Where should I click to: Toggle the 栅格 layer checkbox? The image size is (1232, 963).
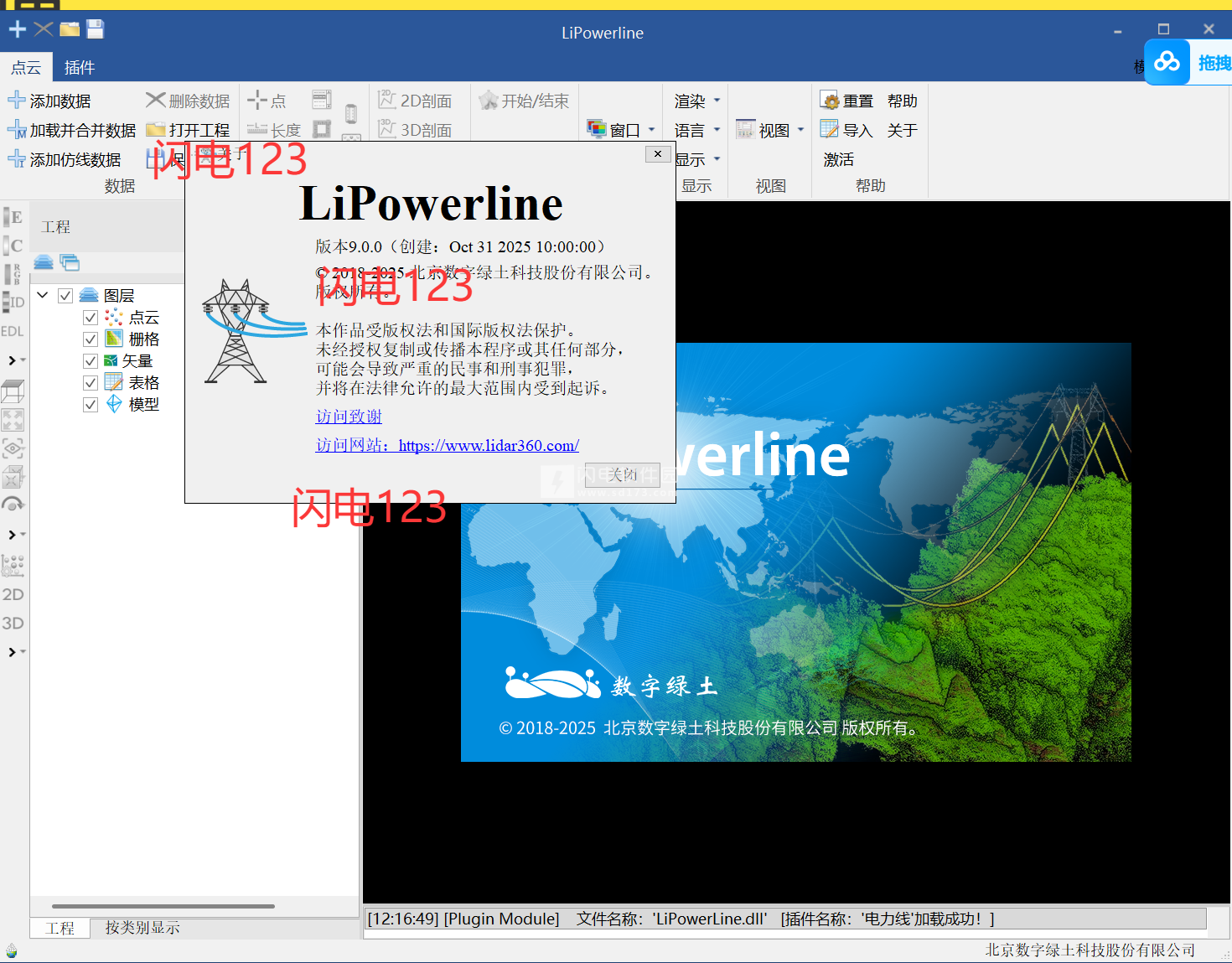91,339
